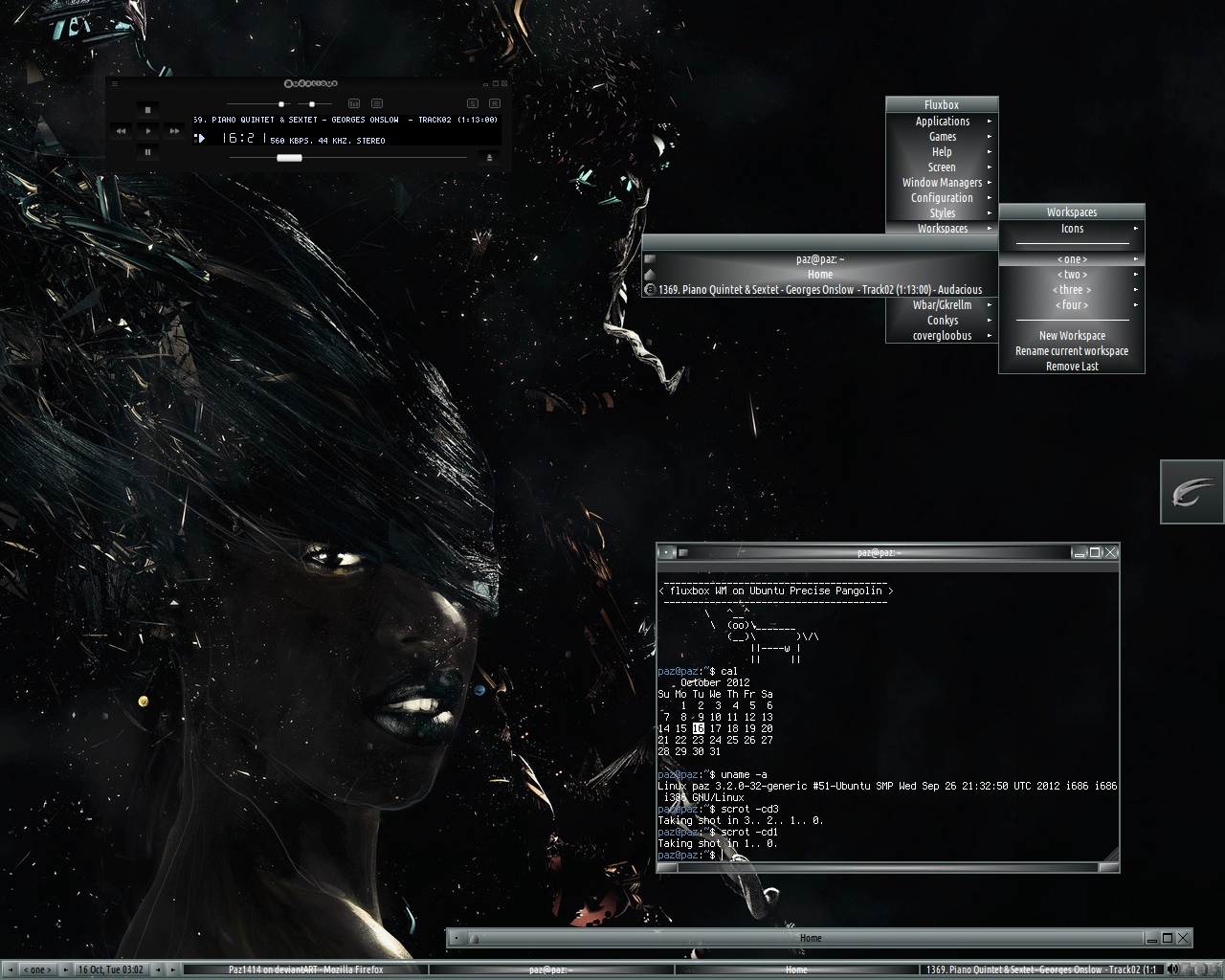Stop playback in Audacious

(x=147, y=109)
